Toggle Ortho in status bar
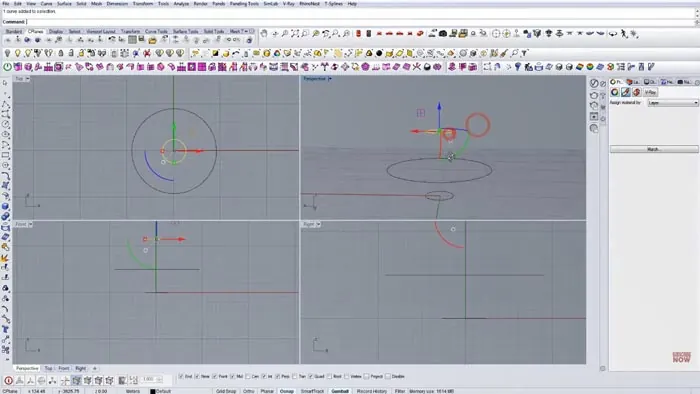This screenshot has width=700, height=394. (x=249, y=391)
